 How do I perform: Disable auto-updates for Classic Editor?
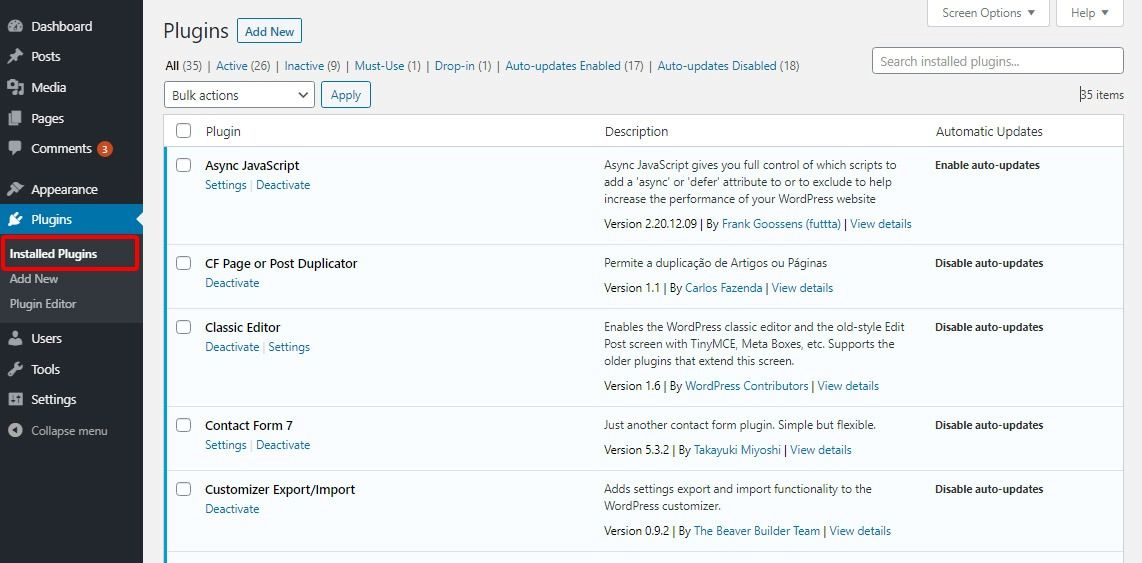[989, 327]
